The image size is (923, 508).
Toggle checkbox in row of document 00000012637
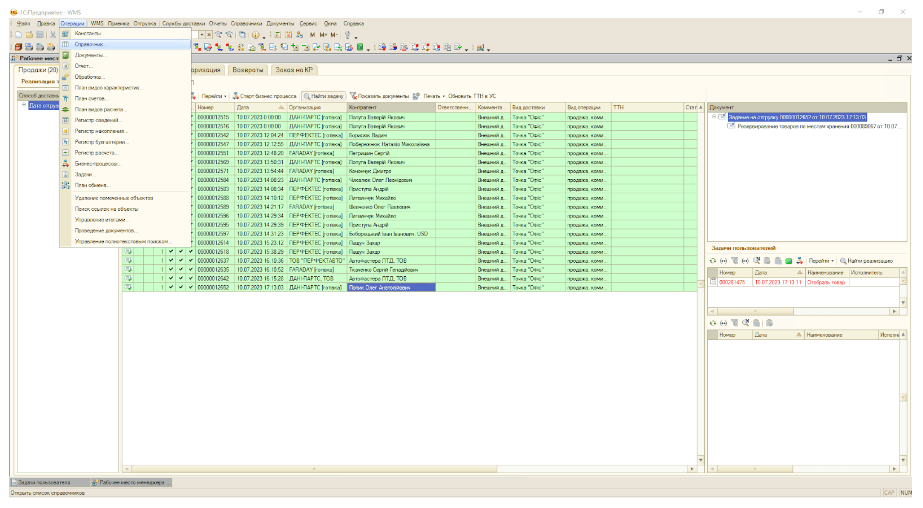point(170,260)
